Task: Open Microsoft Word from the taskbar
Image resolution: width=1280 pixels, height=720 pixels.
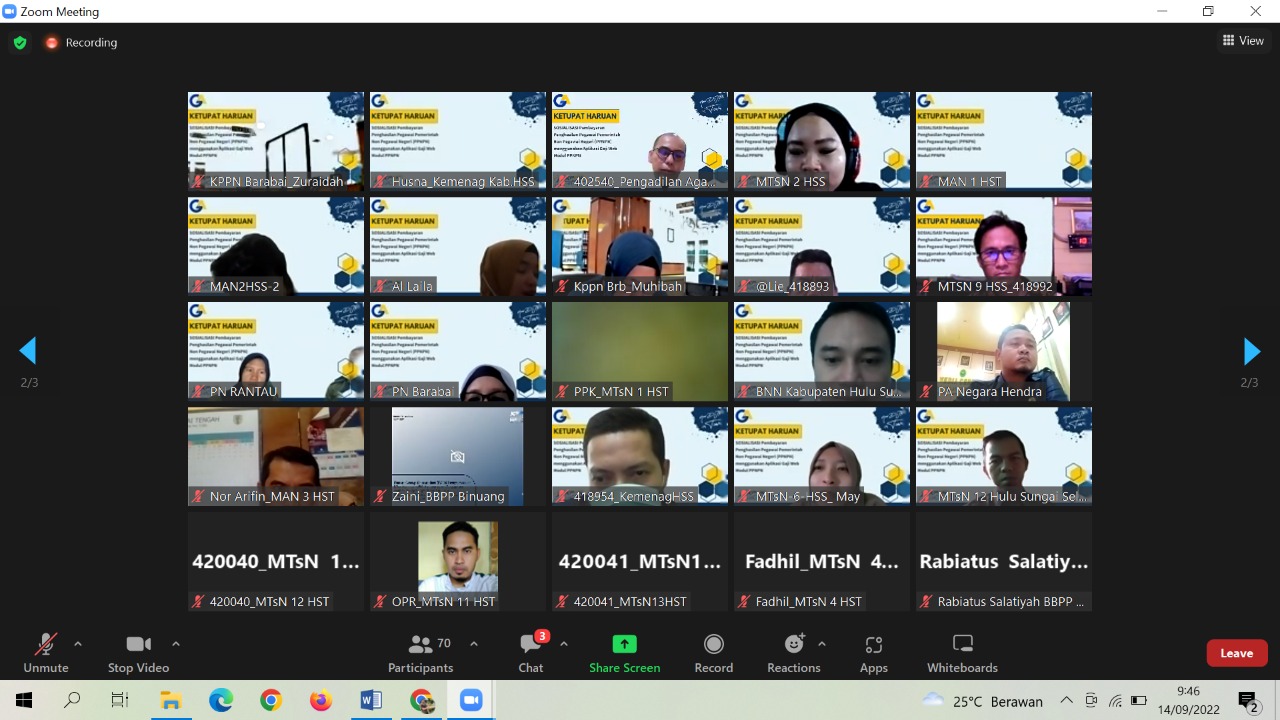Action: [x=370, y=700]
